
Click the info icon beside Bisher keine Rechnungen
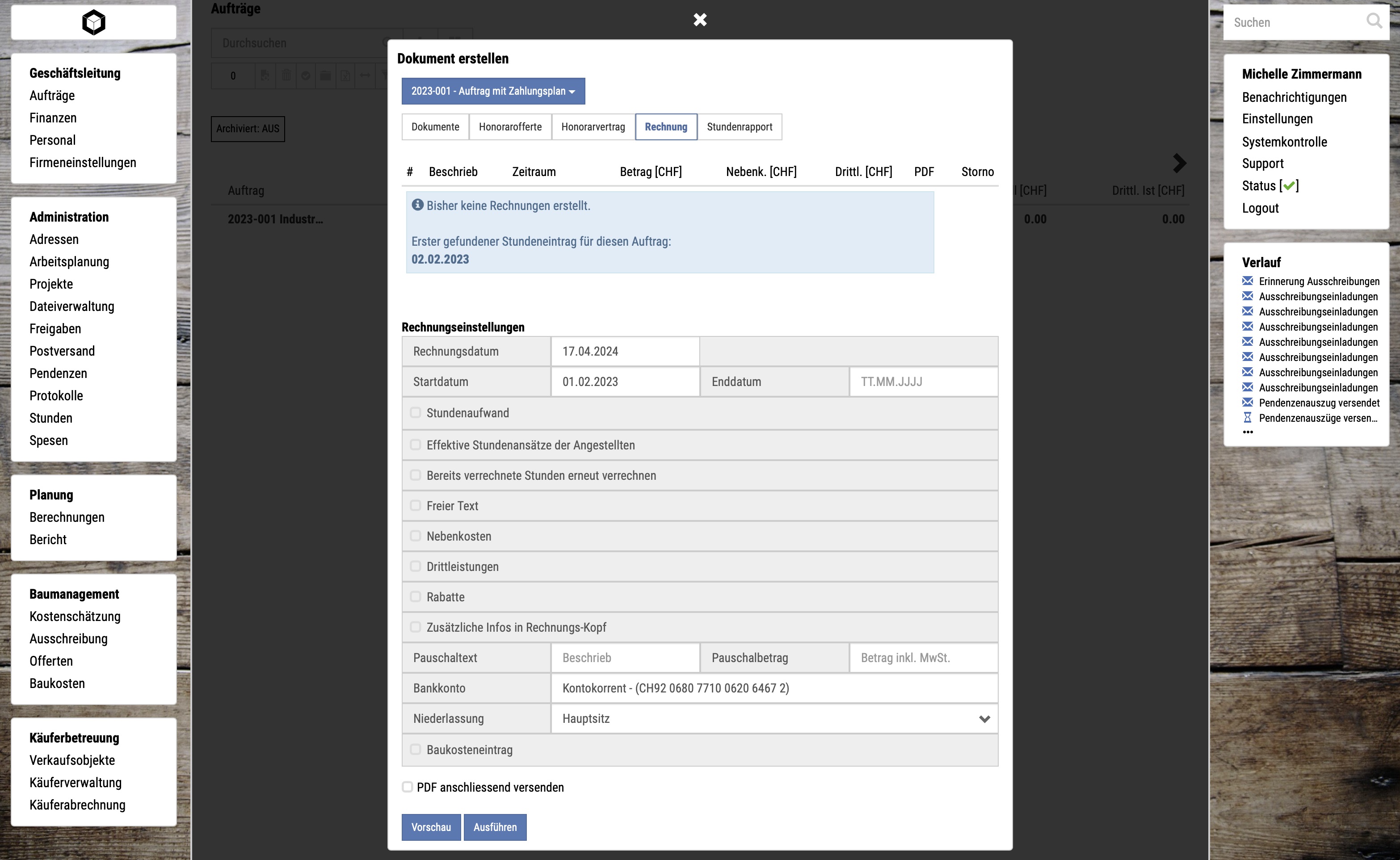click(x=417, y=205)
